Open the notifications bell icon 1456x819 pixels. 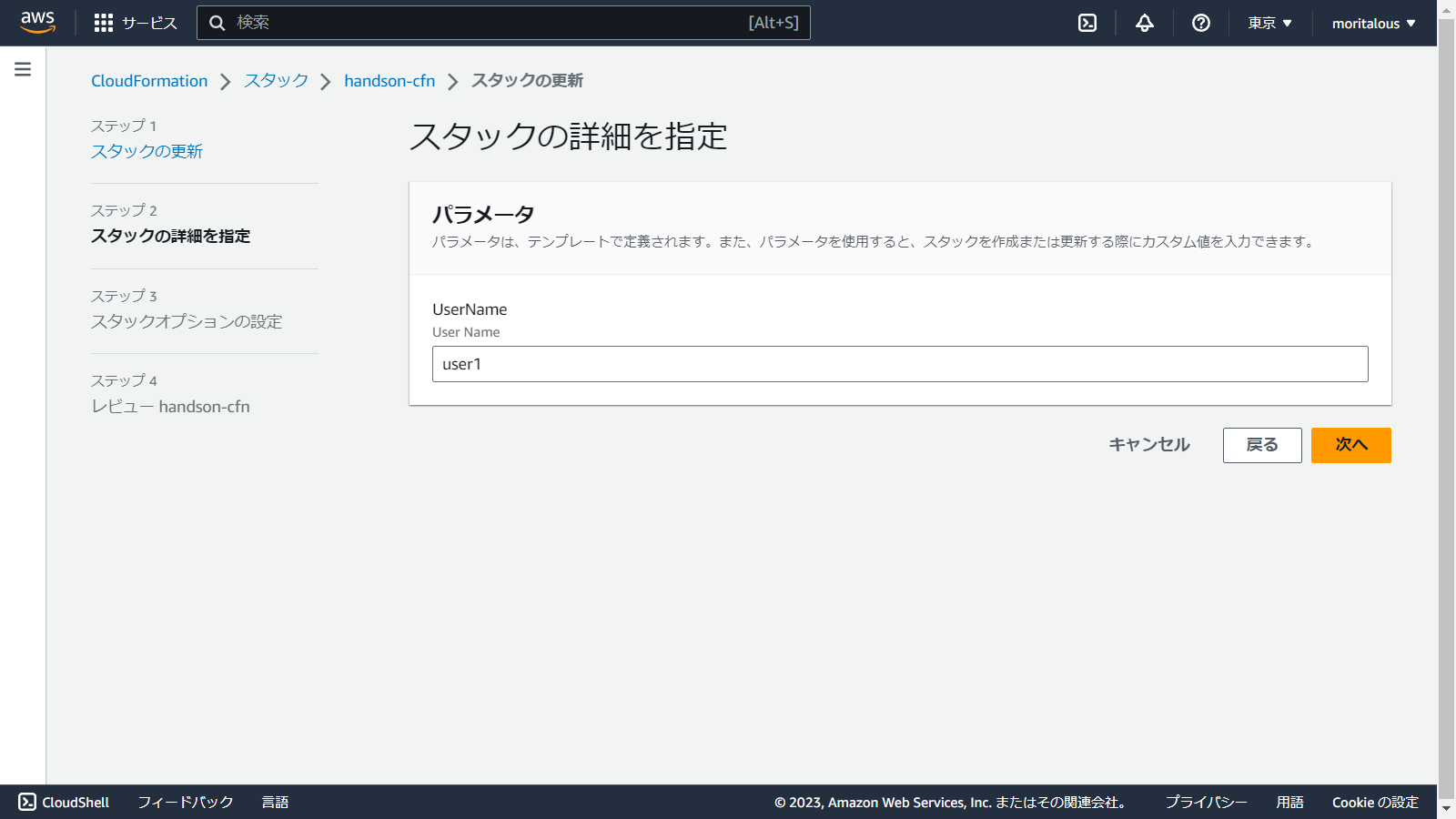click(x=1145, y=23)
